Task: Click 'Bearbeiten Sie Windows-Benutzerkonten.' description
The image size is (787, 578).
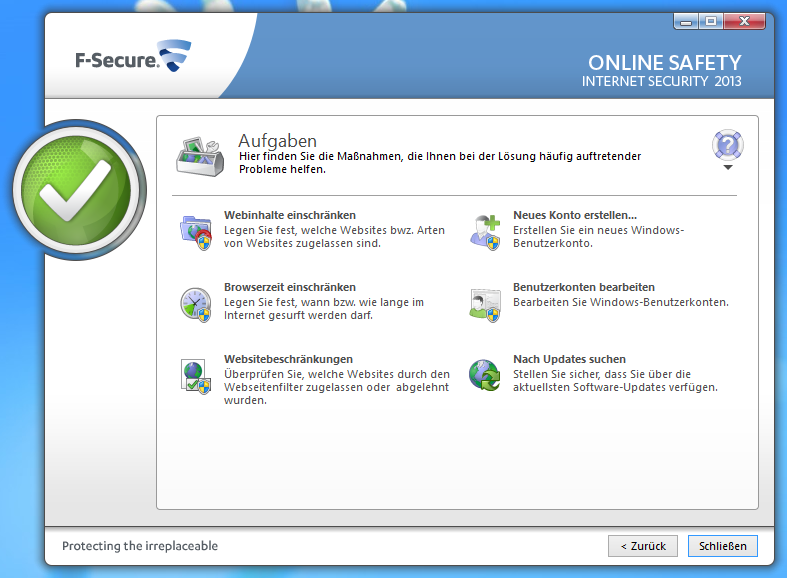Action: coord(620,302)
